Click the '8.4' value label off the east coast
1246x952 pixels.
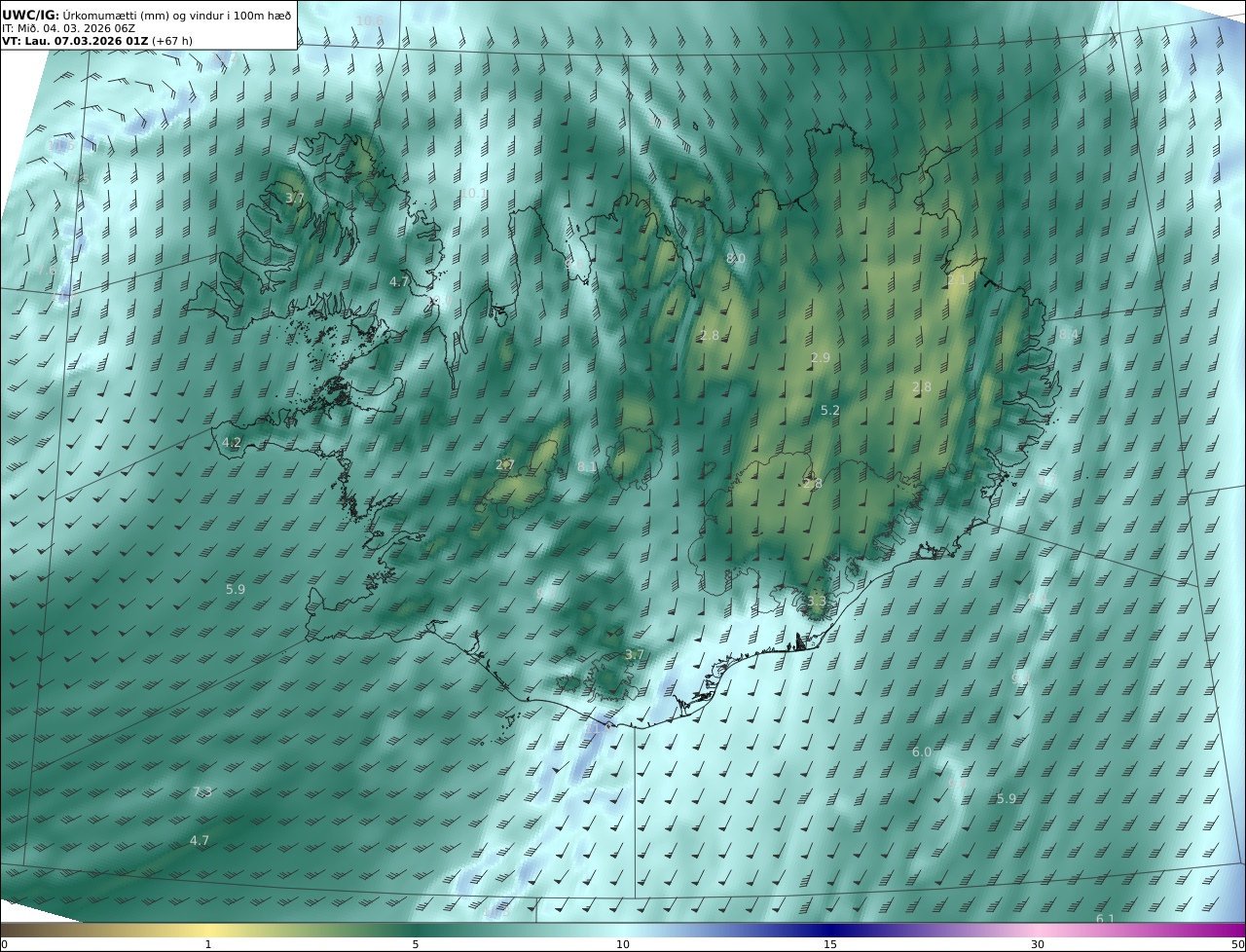coord(1069,334)
